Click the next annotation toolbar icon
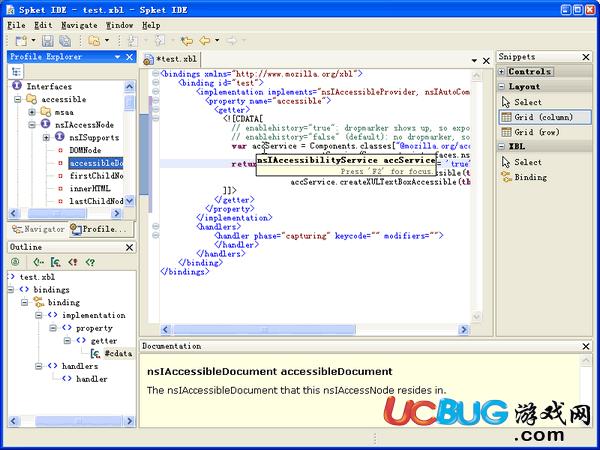The height and width of the screenshot is (450, 600). click(x=132, y=40)
